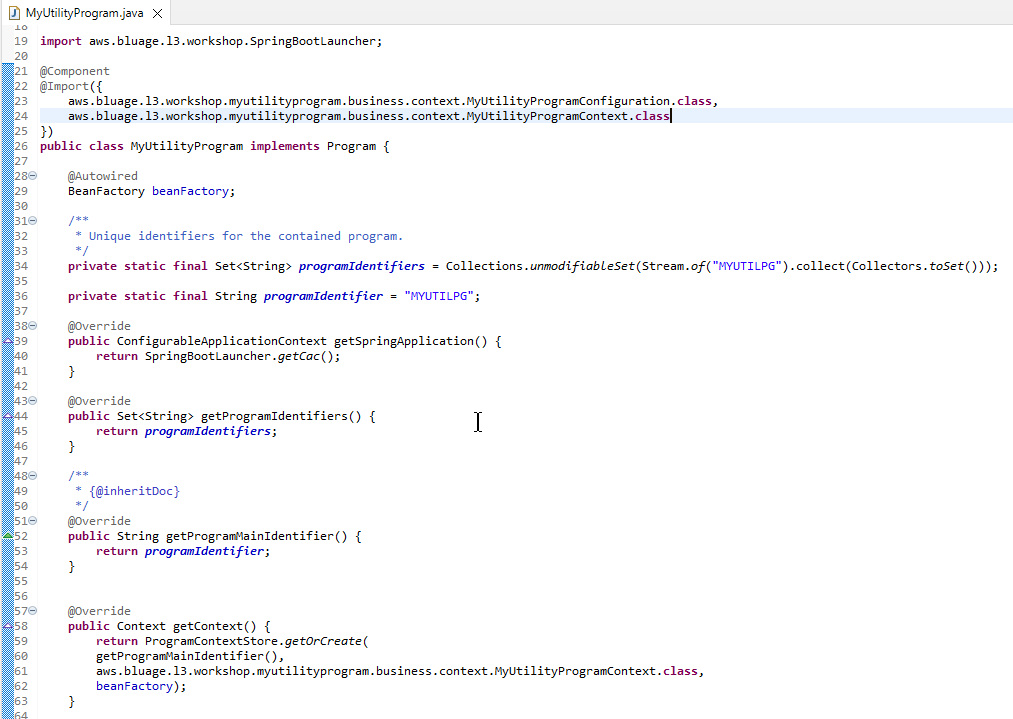Click the green override marker on line 52
The image size is (1013, 719).
(x=8, y=536)
